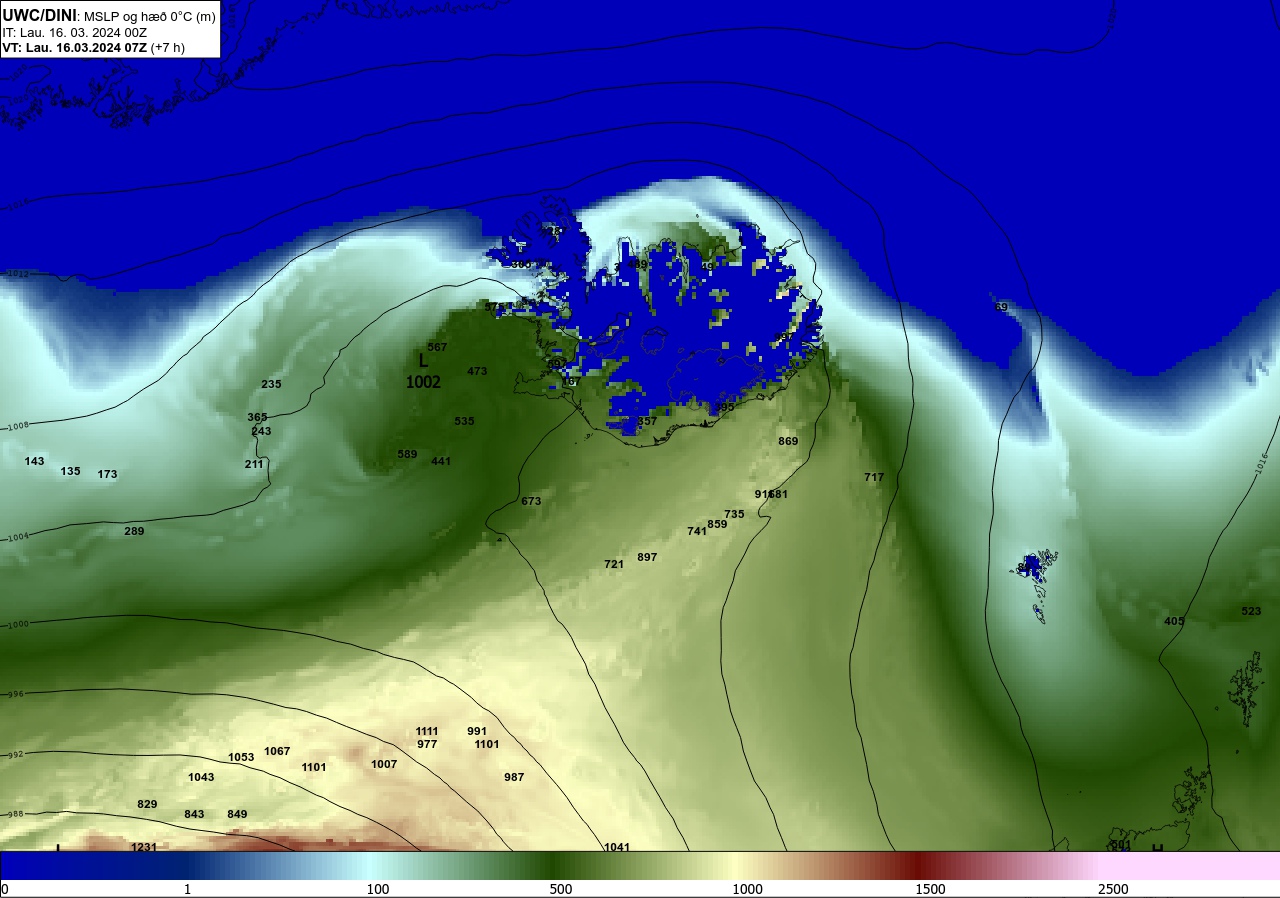Click the height value '735'
This screenshot has width=1280, height=898.
(x=734, y=514)
